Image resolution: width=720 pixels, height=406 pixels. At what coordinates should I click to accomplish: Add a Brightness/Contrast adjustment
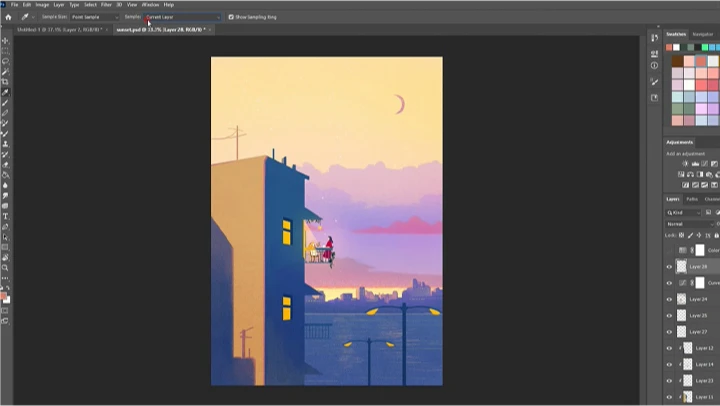pos(685,164)
